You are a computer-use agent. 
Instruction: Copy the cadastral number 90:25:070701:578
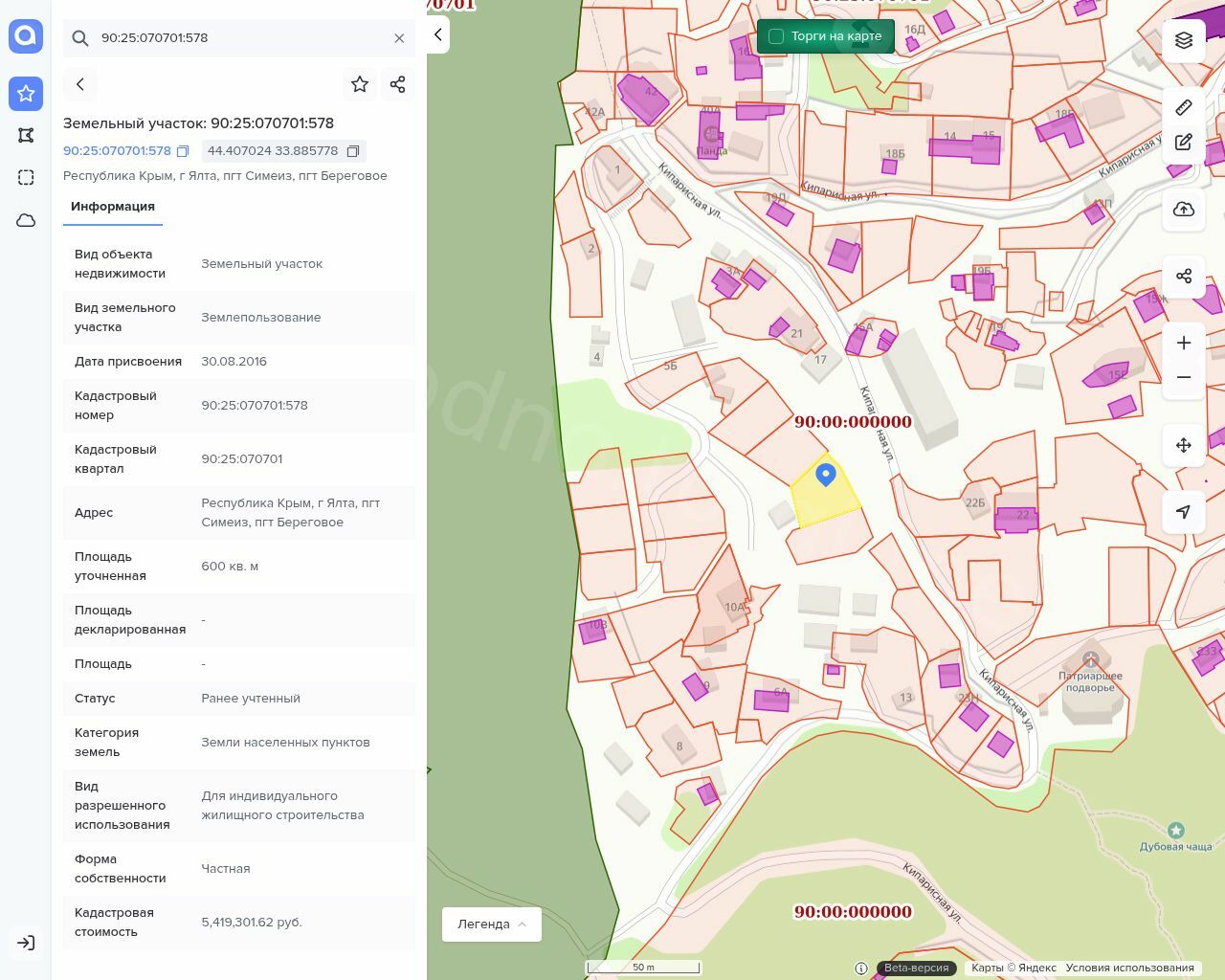click(183, 151)
